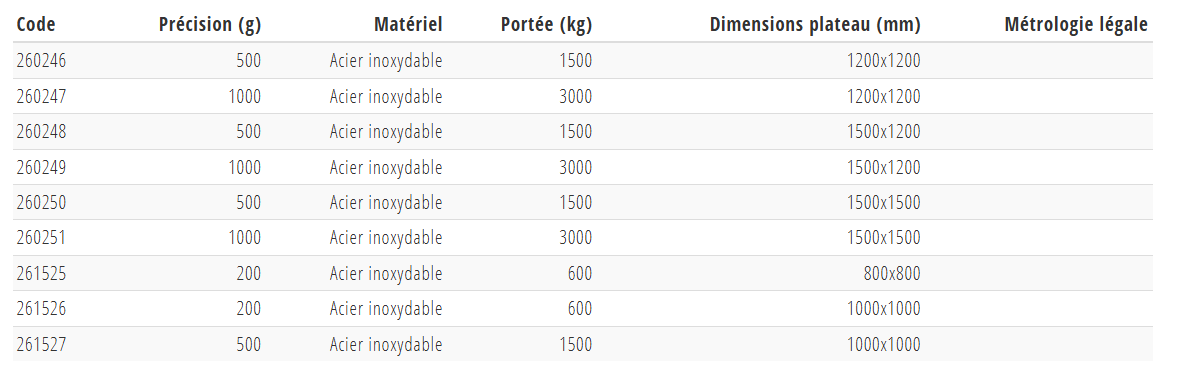Select product code 260246

point(41,61)
